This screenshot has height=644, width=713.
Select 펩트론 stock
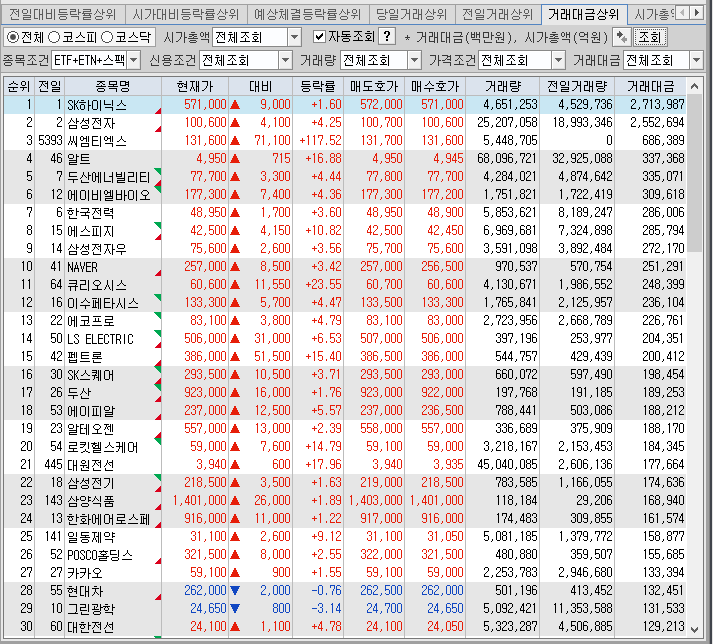pos(85,357)
